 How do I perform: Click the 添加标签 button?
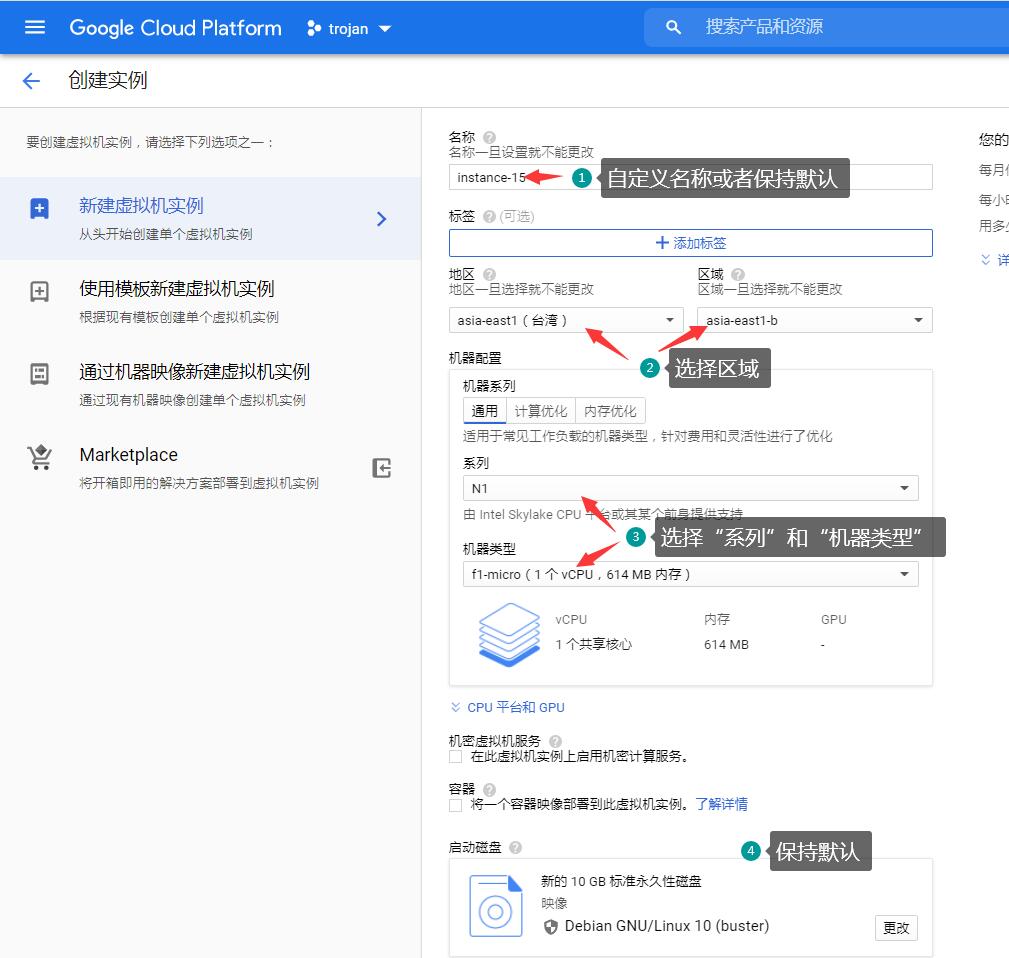point(690,243)
